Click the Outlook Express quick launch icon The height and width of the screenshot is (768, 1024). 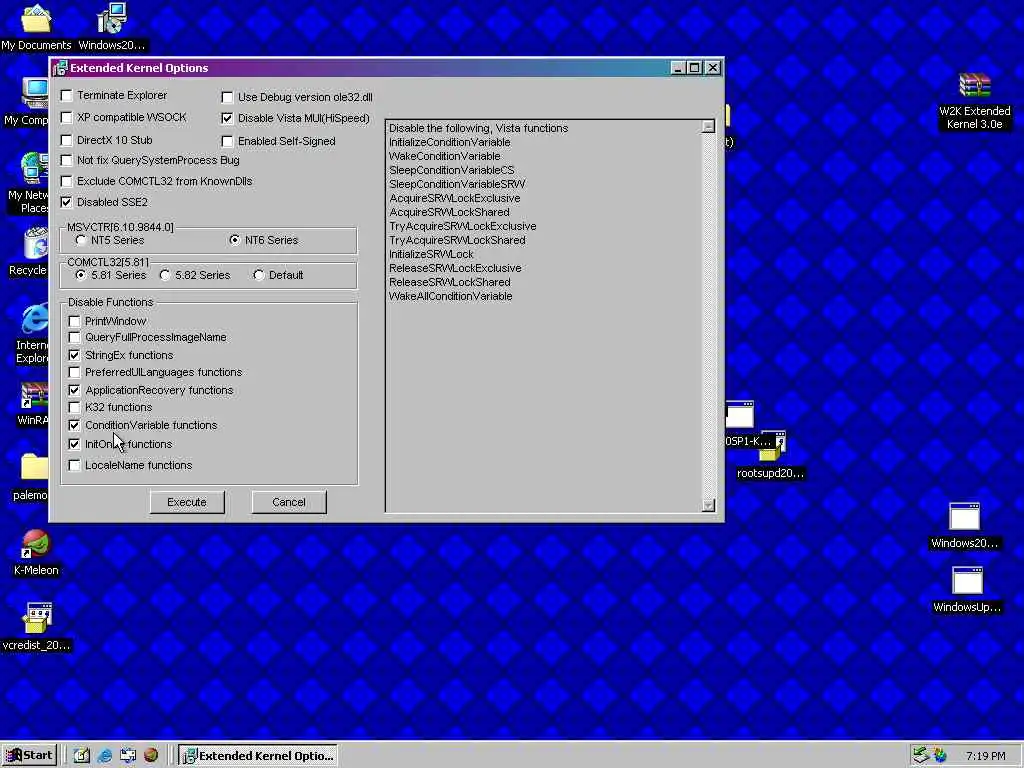128,756
